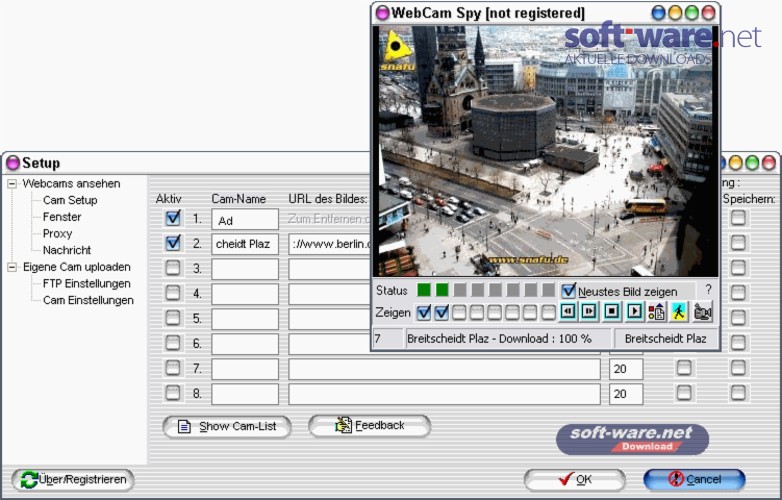This screenshot has height=500, width=782.
Task: Stop the webcam image download
Action: click(x=612, y=312)
